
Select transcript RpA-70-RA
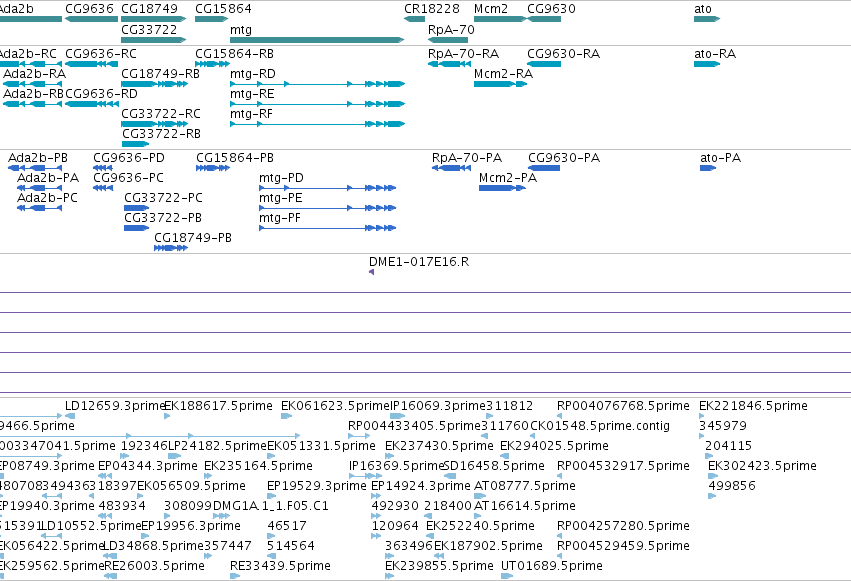(449, 64)
